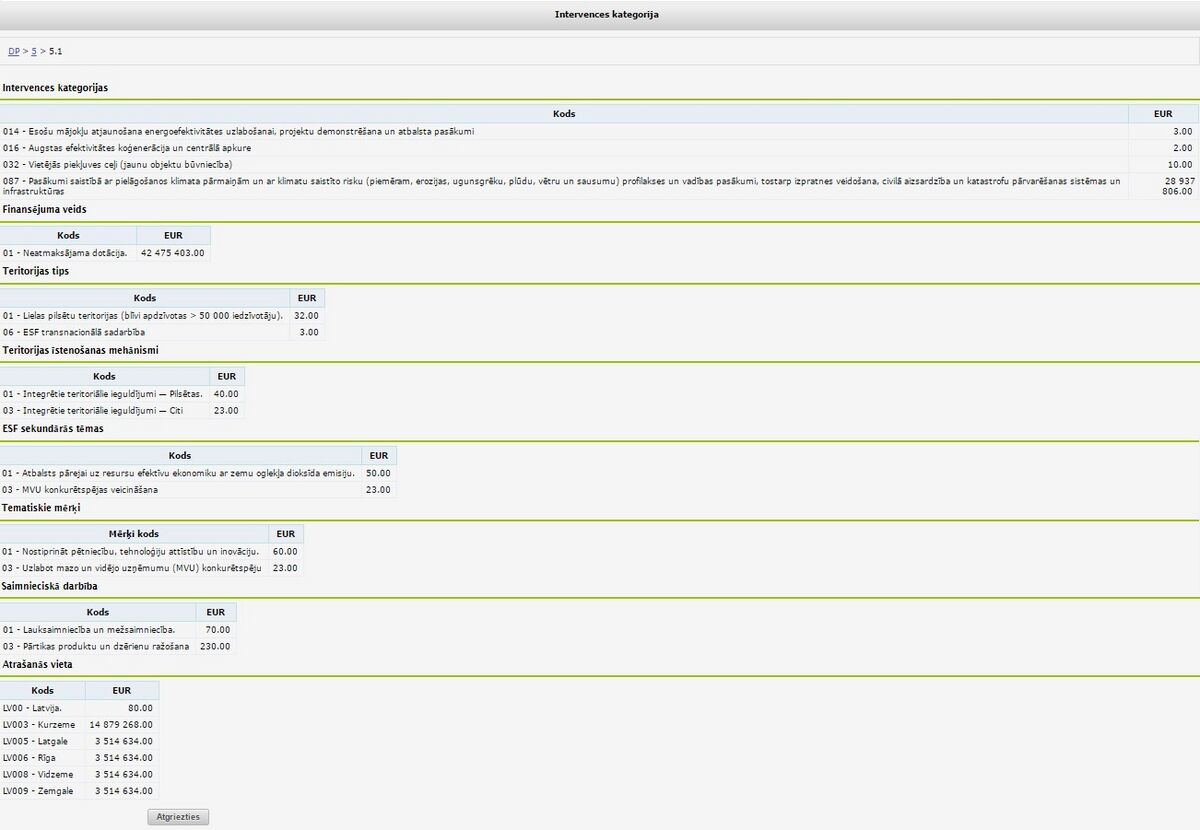Image resolution: width=1200 pixels, height=830 pixels.
Task: Click the LV003 - Kurzeme location row
Action: click(x=79, y=724)
